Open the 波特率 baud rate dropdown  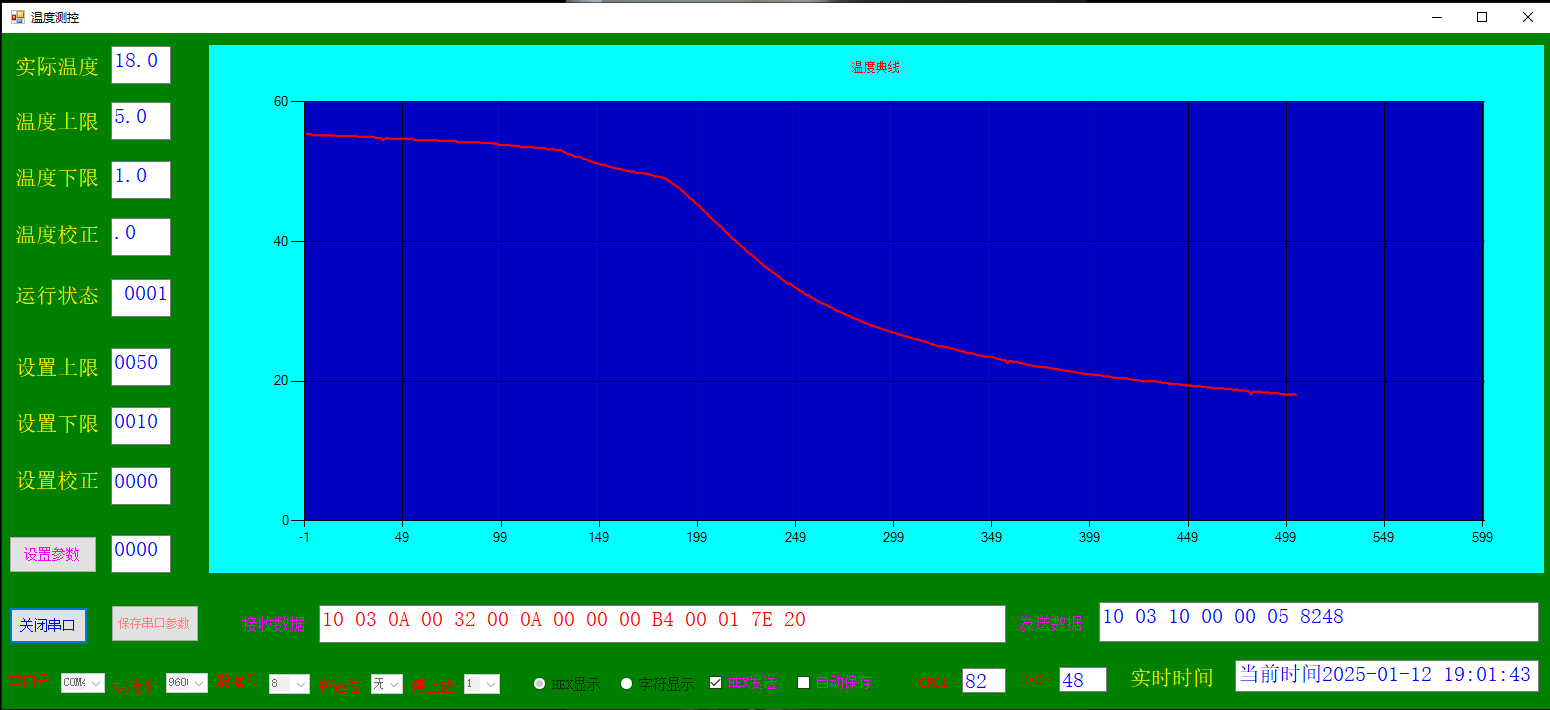(187, 683)
